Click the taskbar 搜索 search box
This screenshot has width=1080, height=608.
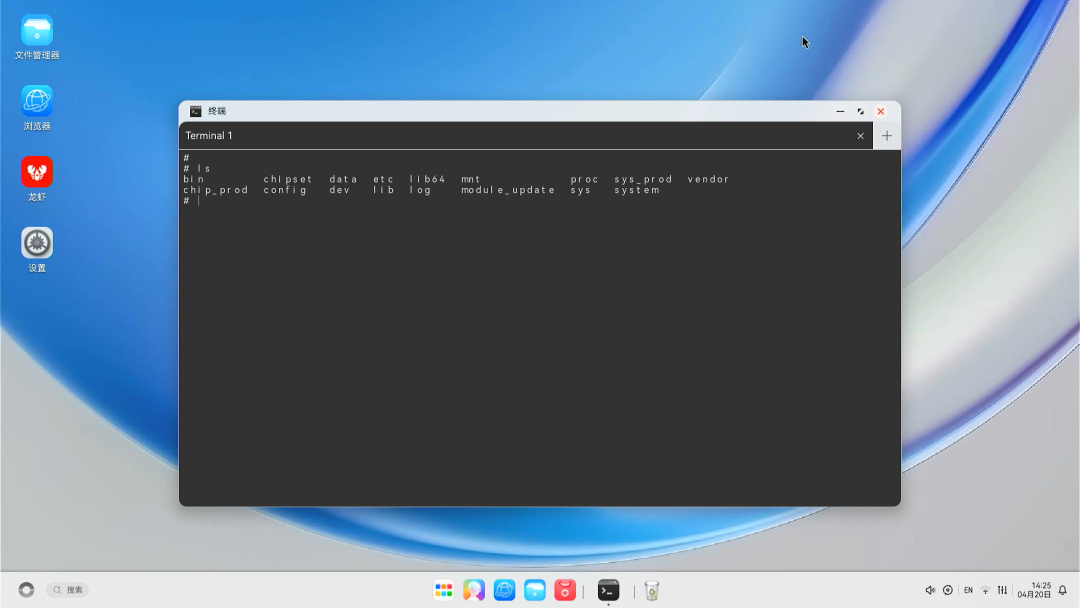click(x=68, y=590)
